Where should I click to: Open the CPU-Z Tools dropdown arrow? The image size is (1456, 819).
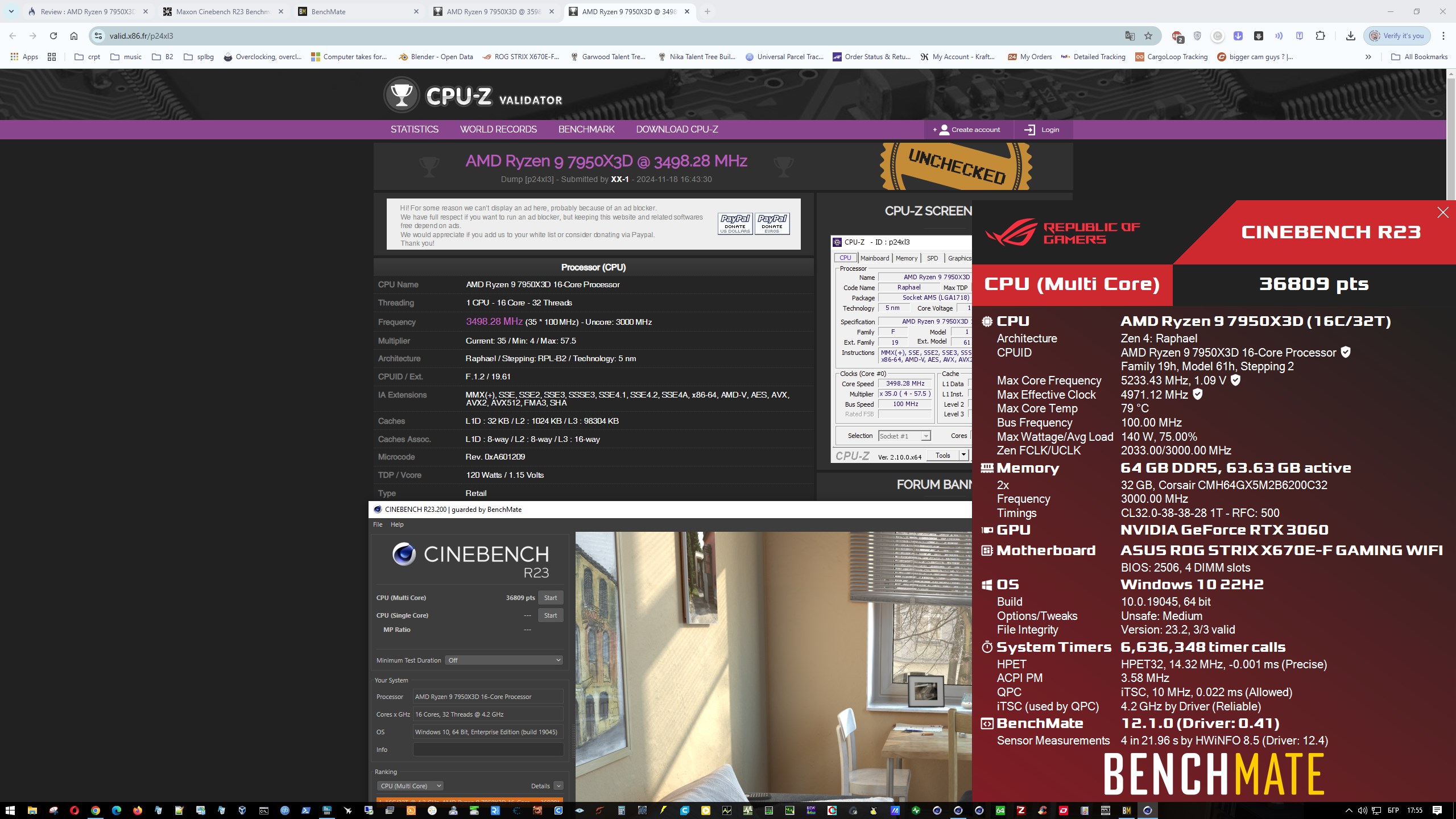963,455
